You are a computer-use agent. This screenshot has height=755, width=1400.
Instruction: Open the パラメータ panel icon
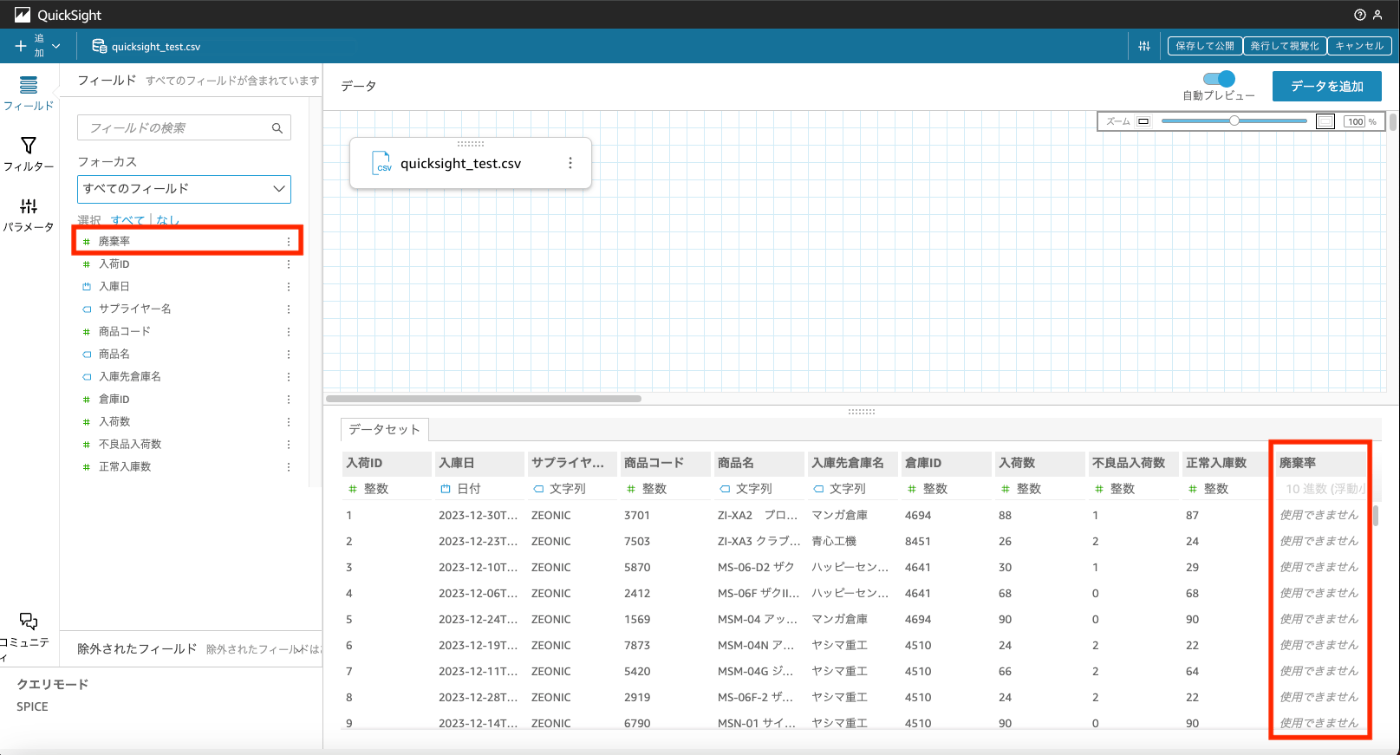point(27,210)
